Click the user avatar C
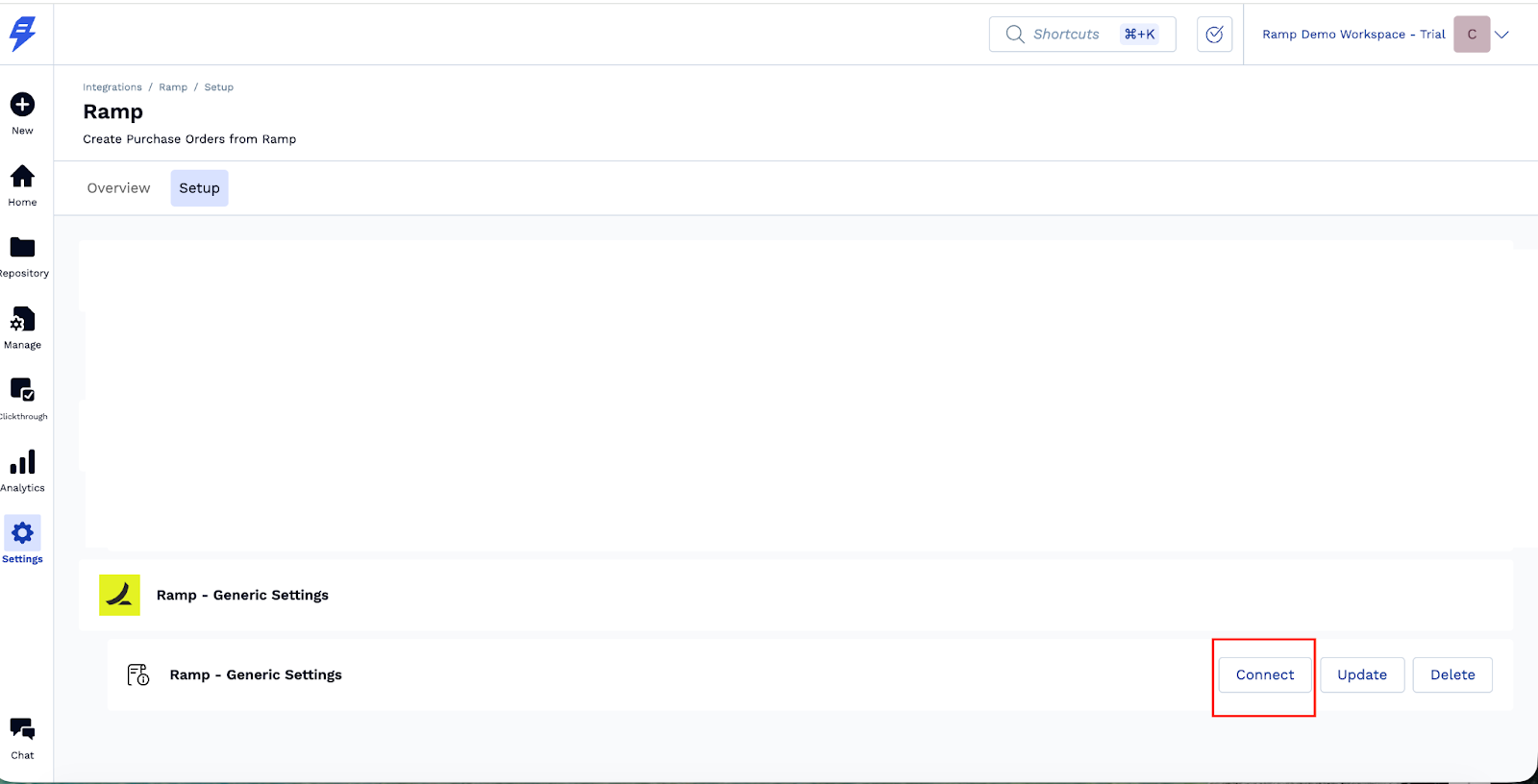Viewport: 1538px width, 784px height. tap(1472, 35)
